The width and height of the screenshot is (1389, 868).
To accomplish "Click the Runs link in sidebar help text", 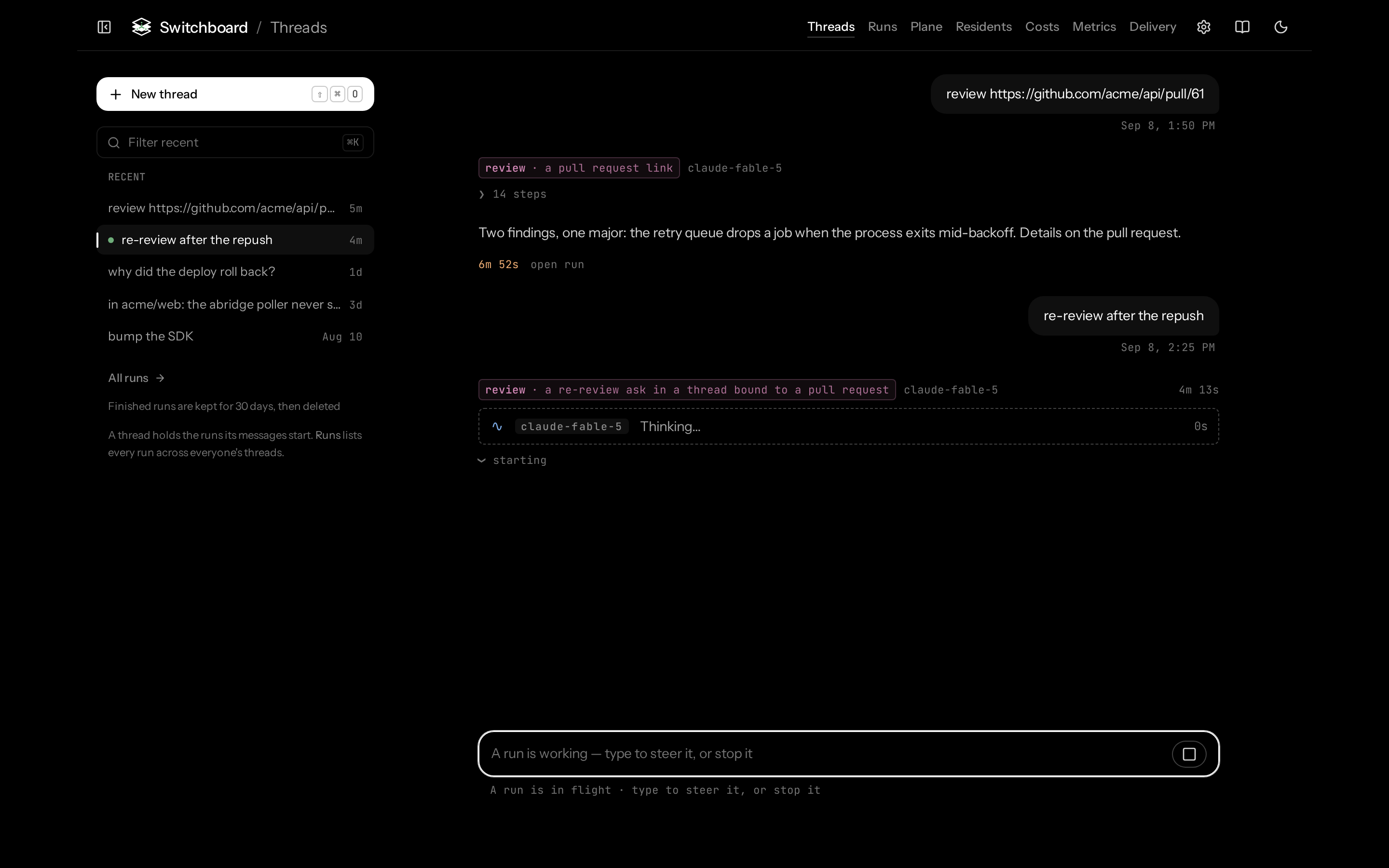I will pos(328,435).
